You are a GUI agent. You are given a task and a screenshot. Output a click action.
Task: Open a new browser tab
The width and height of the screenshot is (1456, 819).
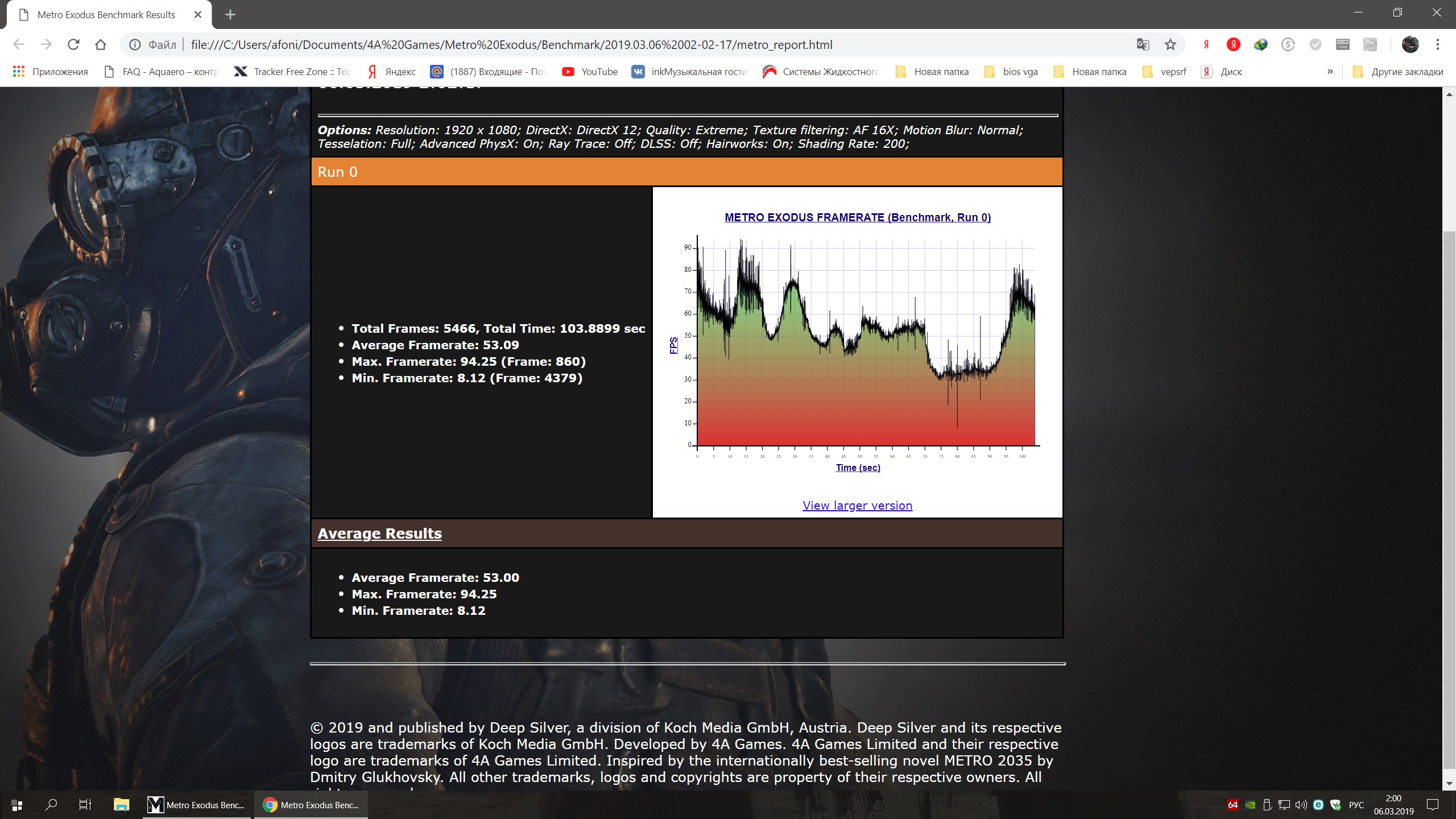pos(230,15)
